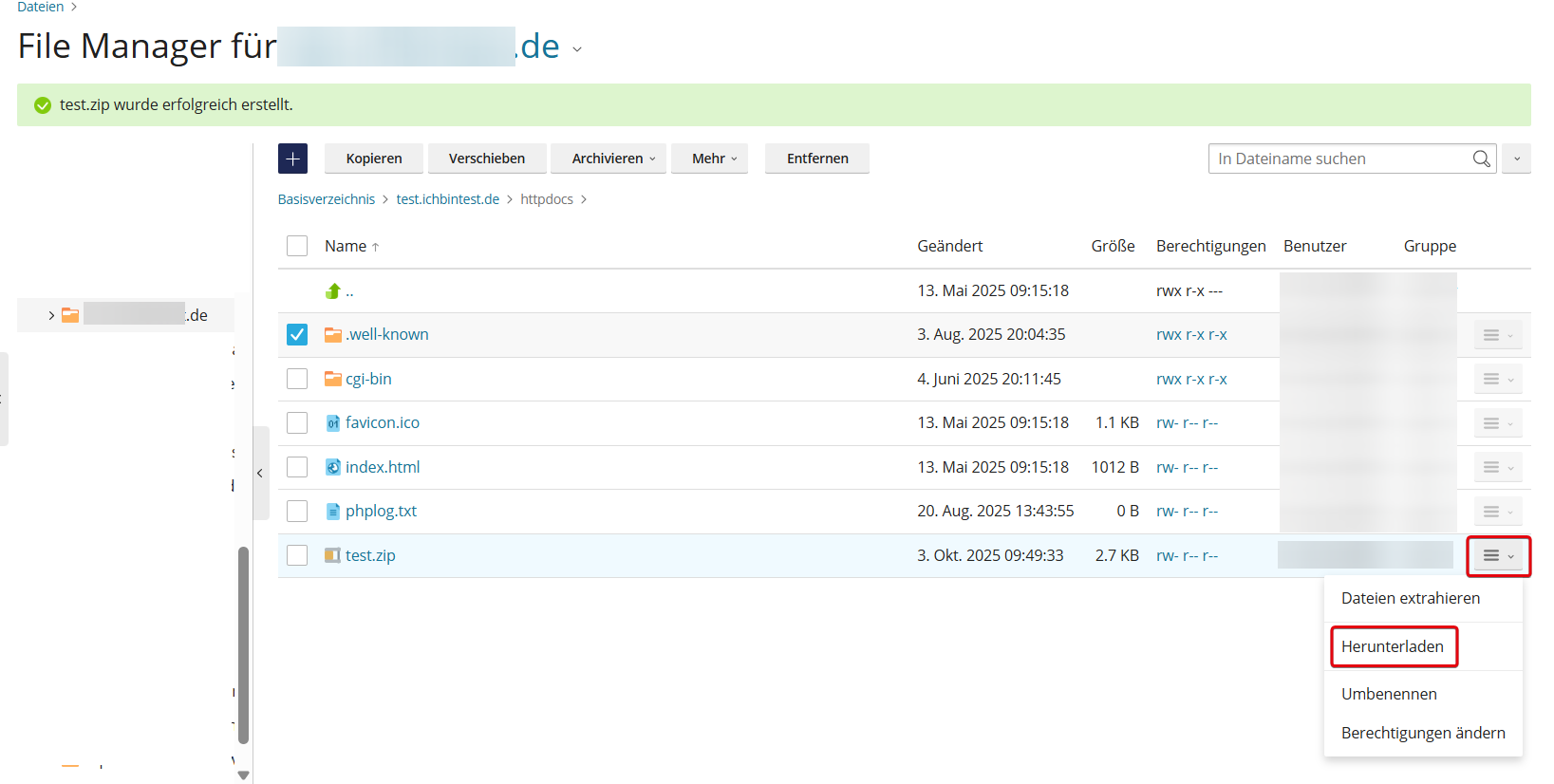Click the sidebar vertical scrollbar thumb

pos(243,645)
